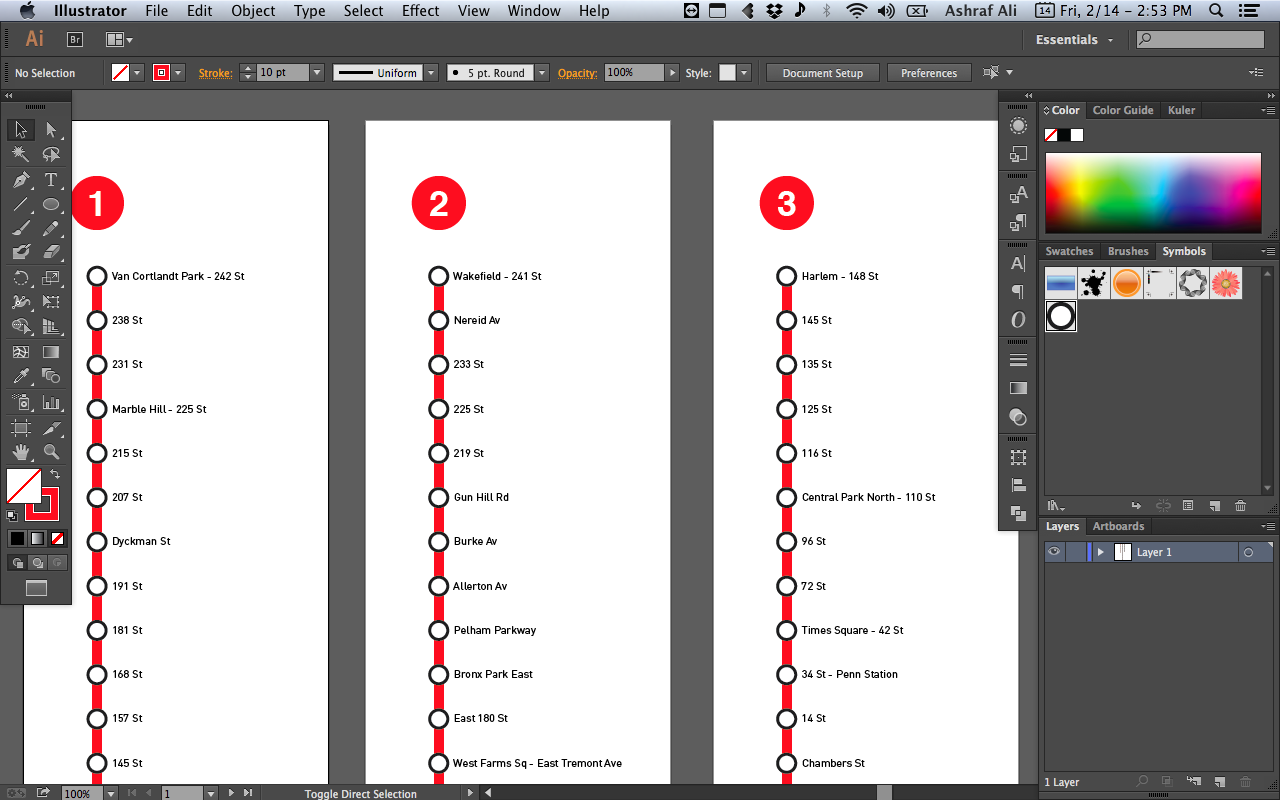The width and height of the screenshot is (1280, 800).
Task: Select the Eraser tool
Action: pos(51,252)
